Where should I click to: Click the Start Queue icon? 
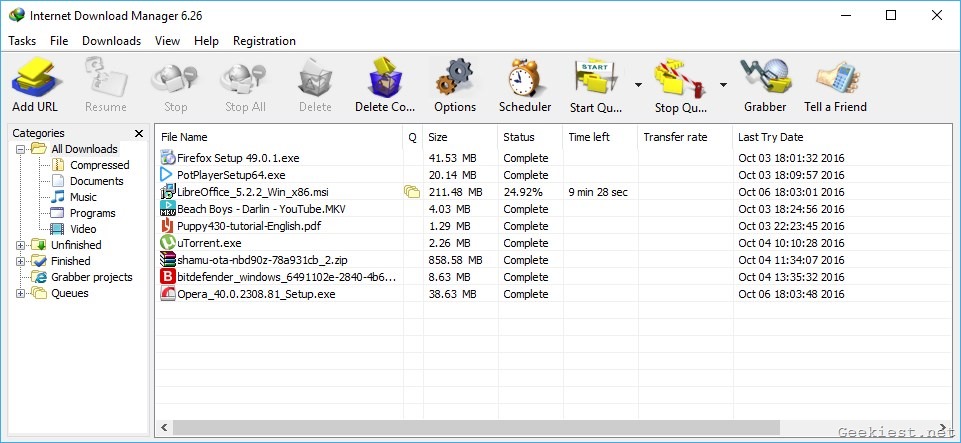pos(595,78)
